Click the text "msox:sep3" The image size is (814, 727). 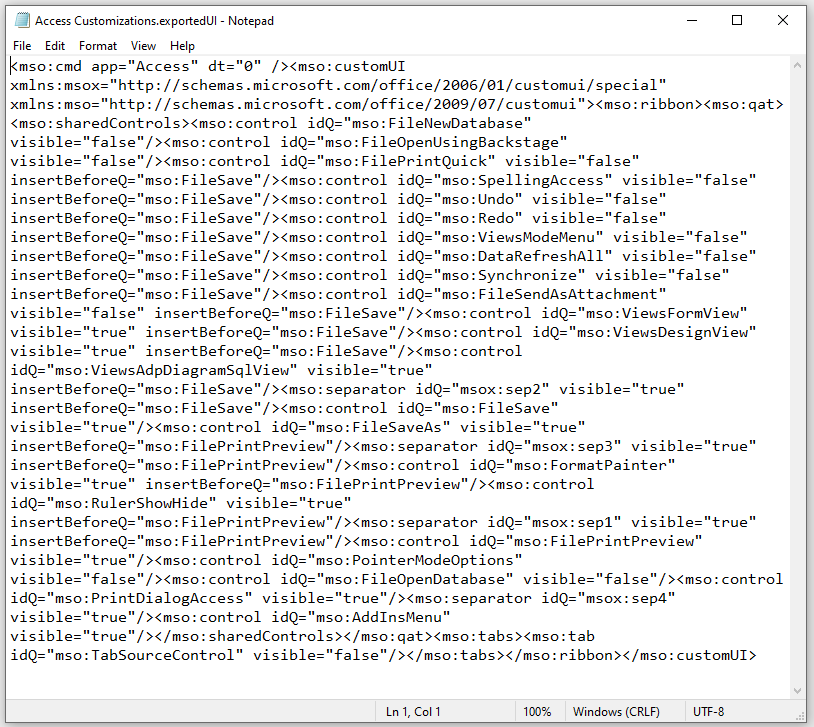[x=572, y=446]
